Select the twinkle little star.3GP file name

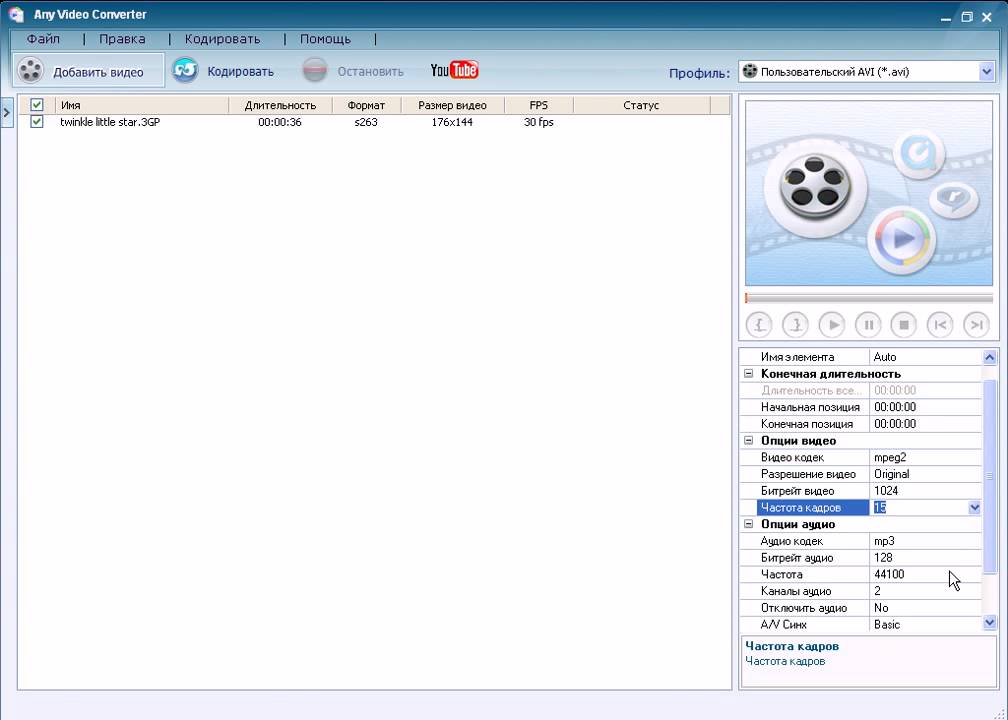point(110,122)
